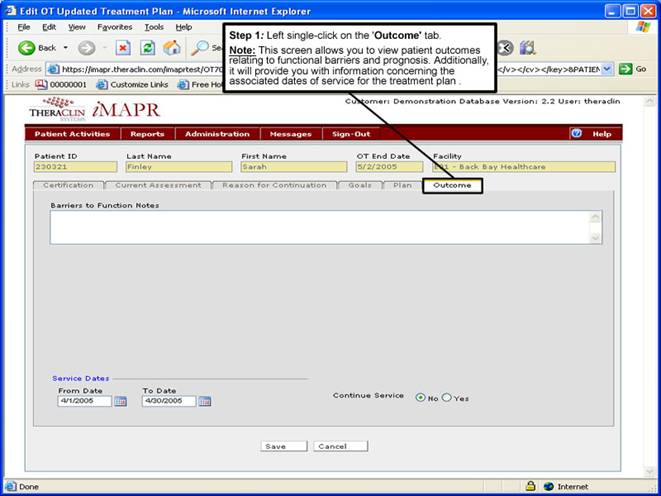This screenshot has width=661, height=496.
Task: Click the browser Back arrow icon
Action: point(27,47)
